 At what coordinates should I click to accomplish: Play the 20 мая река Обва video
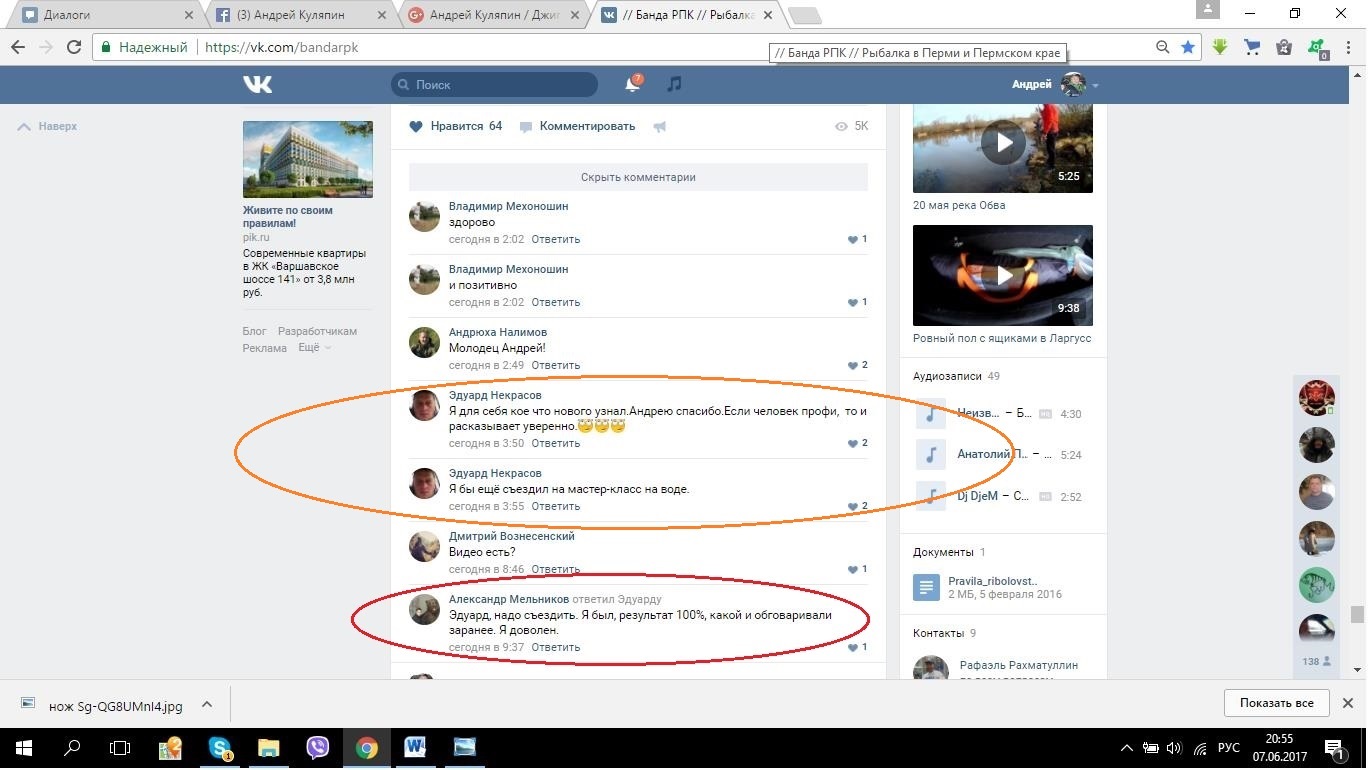tap(1003, 144)
